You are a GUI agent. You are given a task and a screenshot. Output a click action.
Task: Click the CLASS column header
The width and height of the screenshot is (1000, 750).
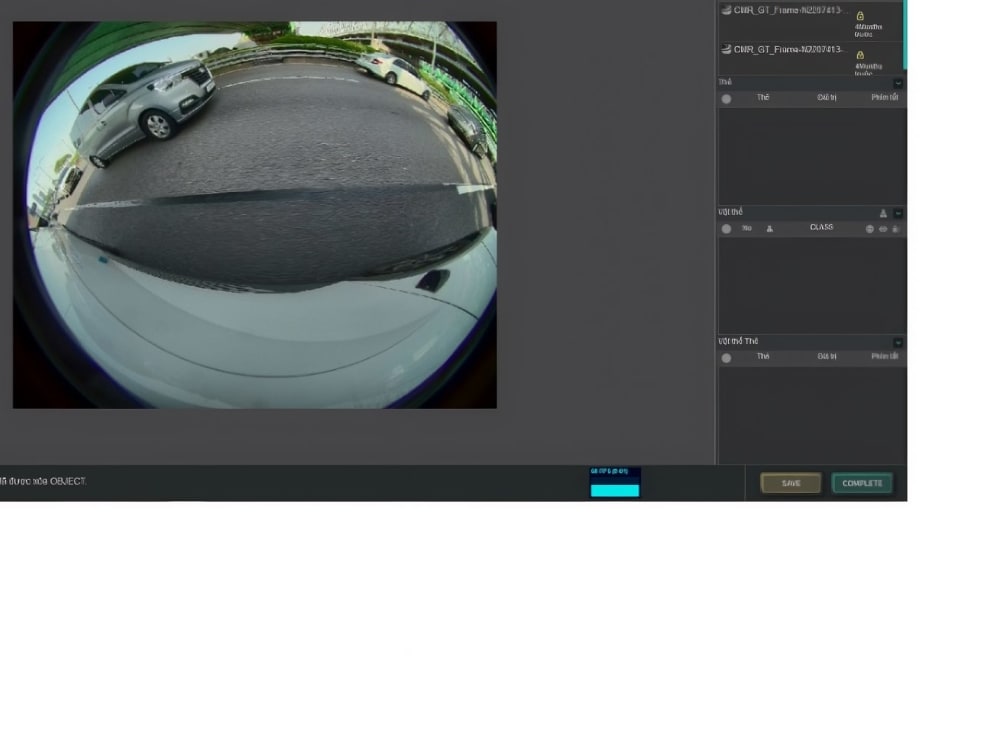821,227
